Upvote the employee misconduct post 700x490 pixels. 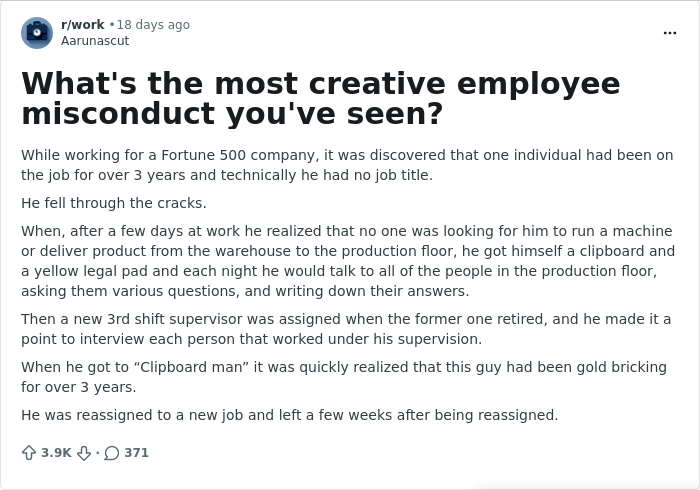(29, 453)
